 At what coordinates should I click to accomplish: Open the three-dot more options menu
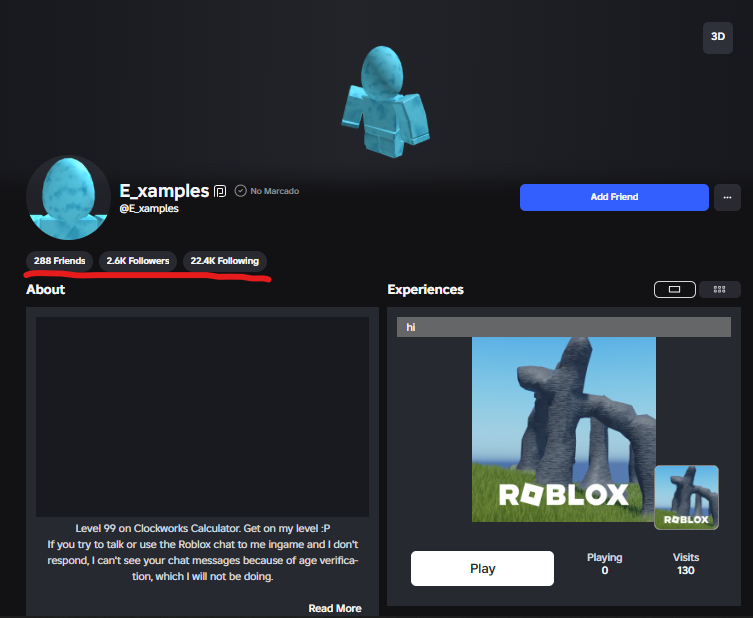(x=727, y=197)
